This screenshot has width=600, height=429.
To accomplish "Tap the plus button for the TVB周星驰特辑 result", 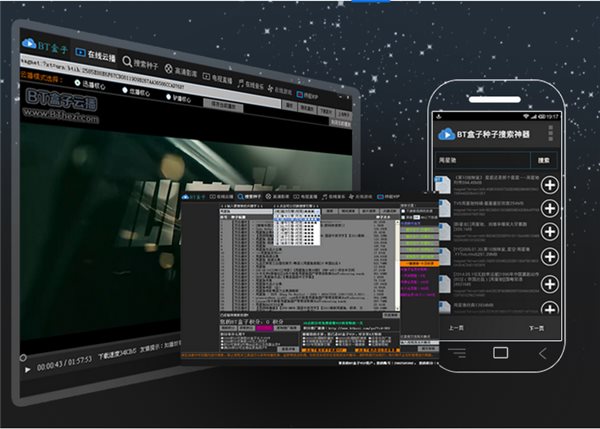I will point(550,209).
